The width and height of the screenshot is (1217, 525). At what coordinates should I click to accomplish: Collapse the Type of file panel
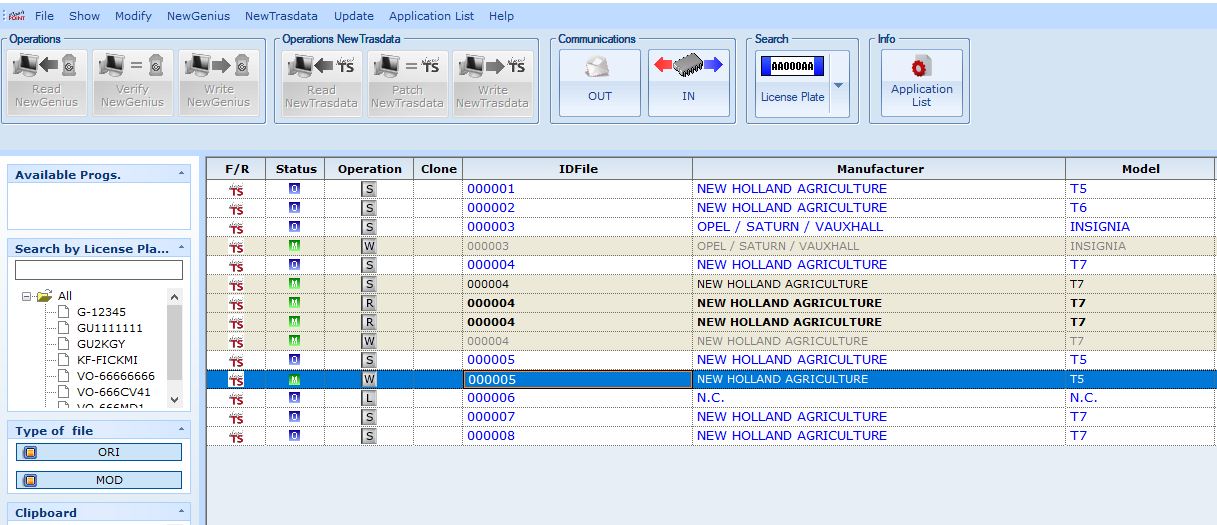[181, 430]
